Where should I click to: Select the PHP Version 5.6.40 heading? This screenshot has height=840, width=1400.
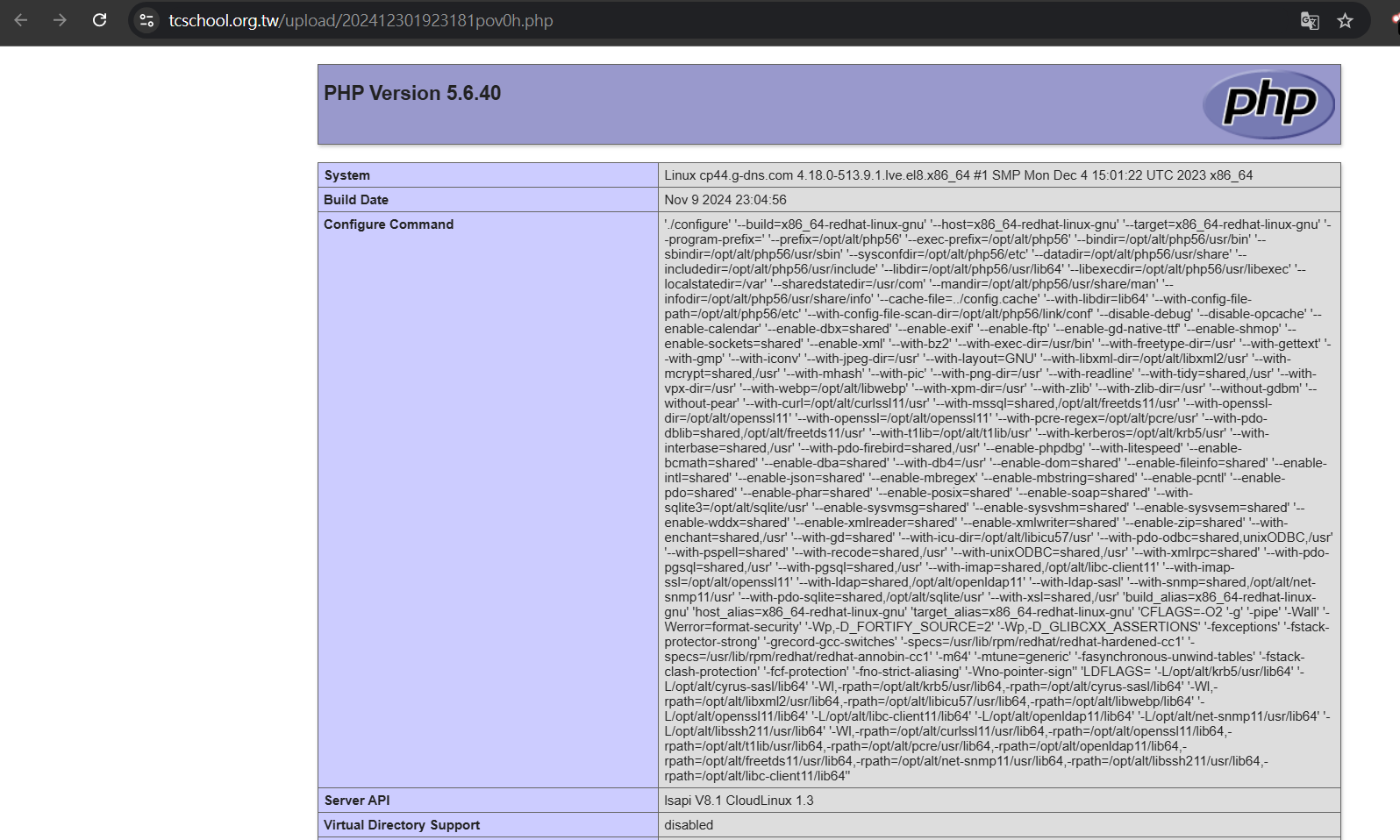tap(412, 93)
